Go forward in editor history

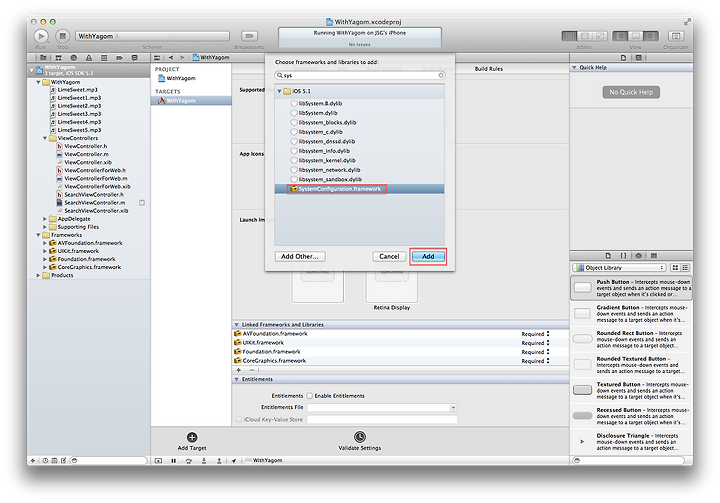182,57
